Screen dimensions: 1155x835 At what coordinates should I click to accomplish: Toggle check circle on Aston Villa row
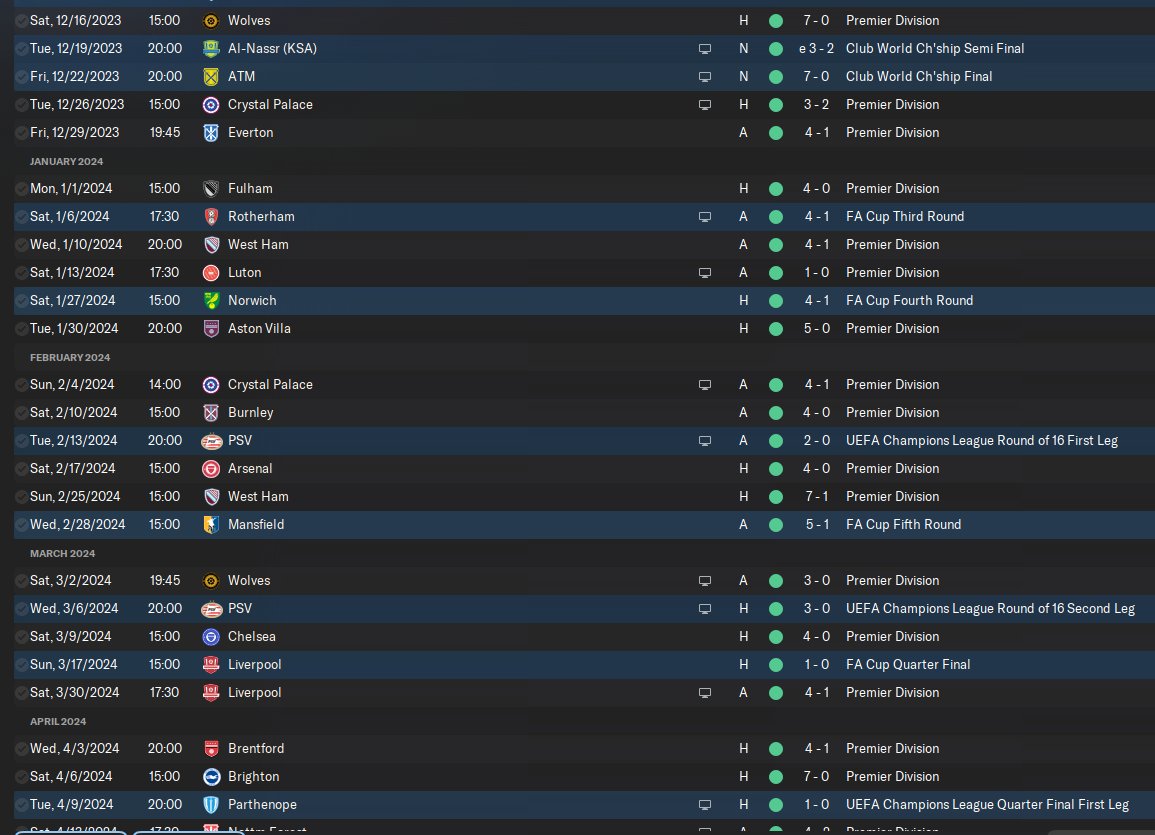pyautogui.click(x=22, y=328)
